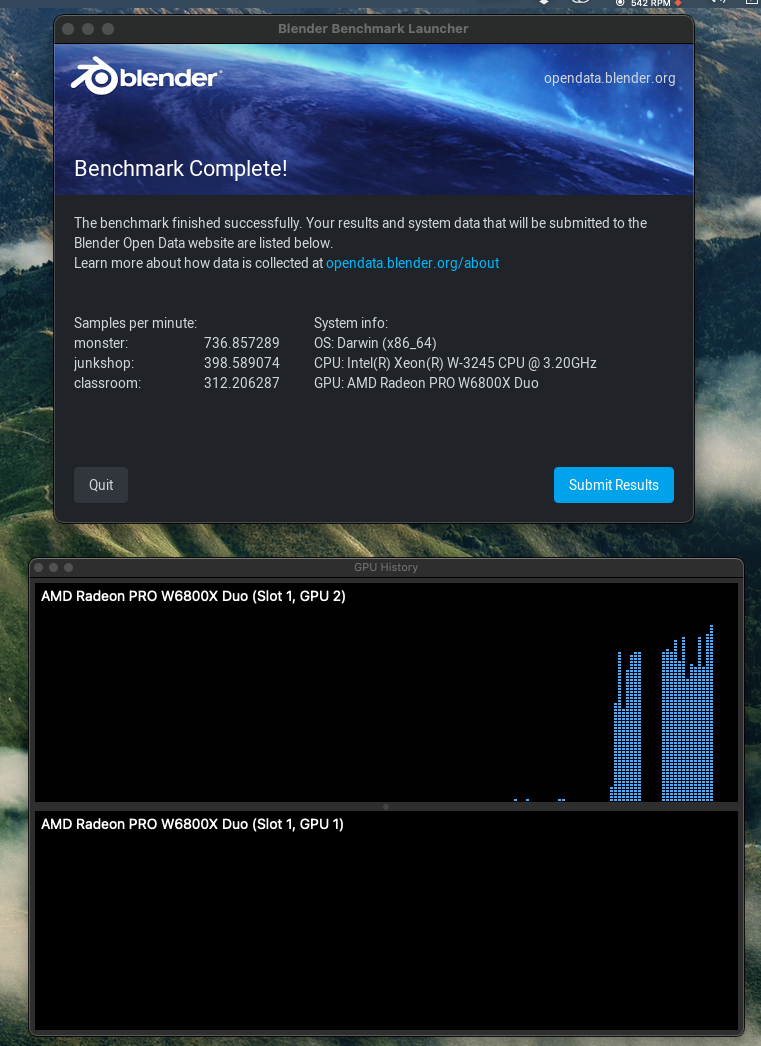
Task: Click the opendata.blender.org banner text
Action: [x=610, y=78]
